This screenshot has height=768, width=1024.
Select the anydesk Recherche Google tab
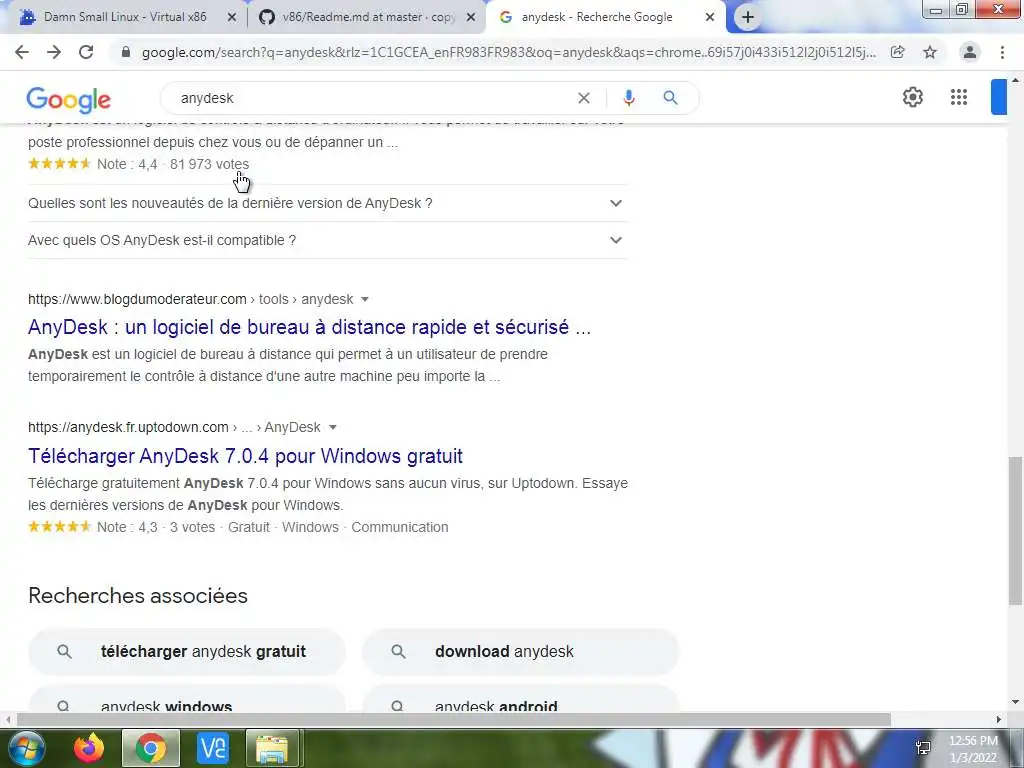point(597,17)
